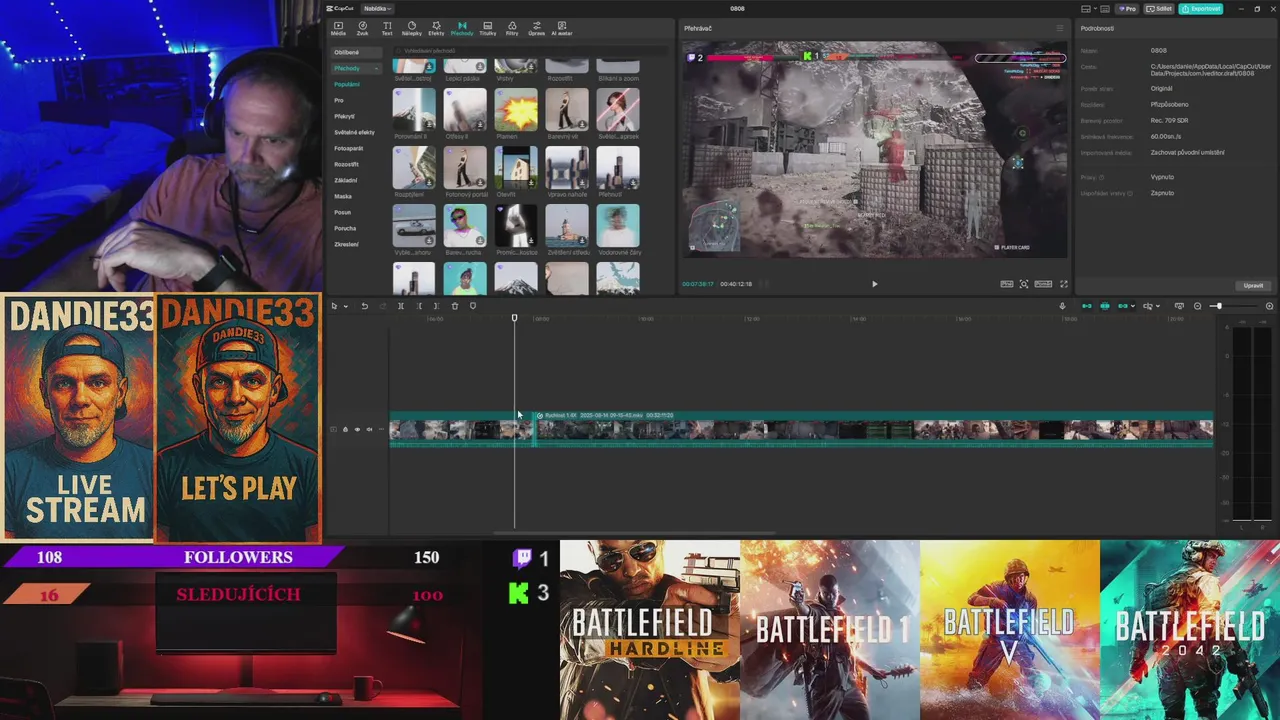
Task: Select the Otevřít transition thumbnail
Action: pos(516,167)
